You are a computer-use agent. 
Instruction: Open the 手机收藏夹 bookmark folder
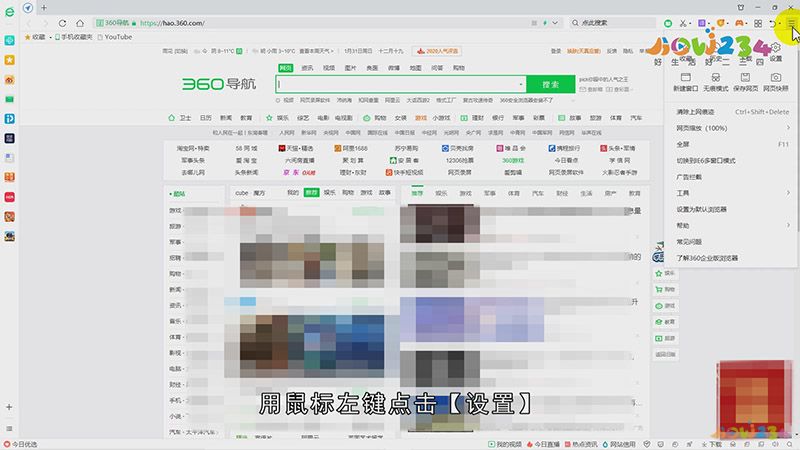[x=74, y=37]
